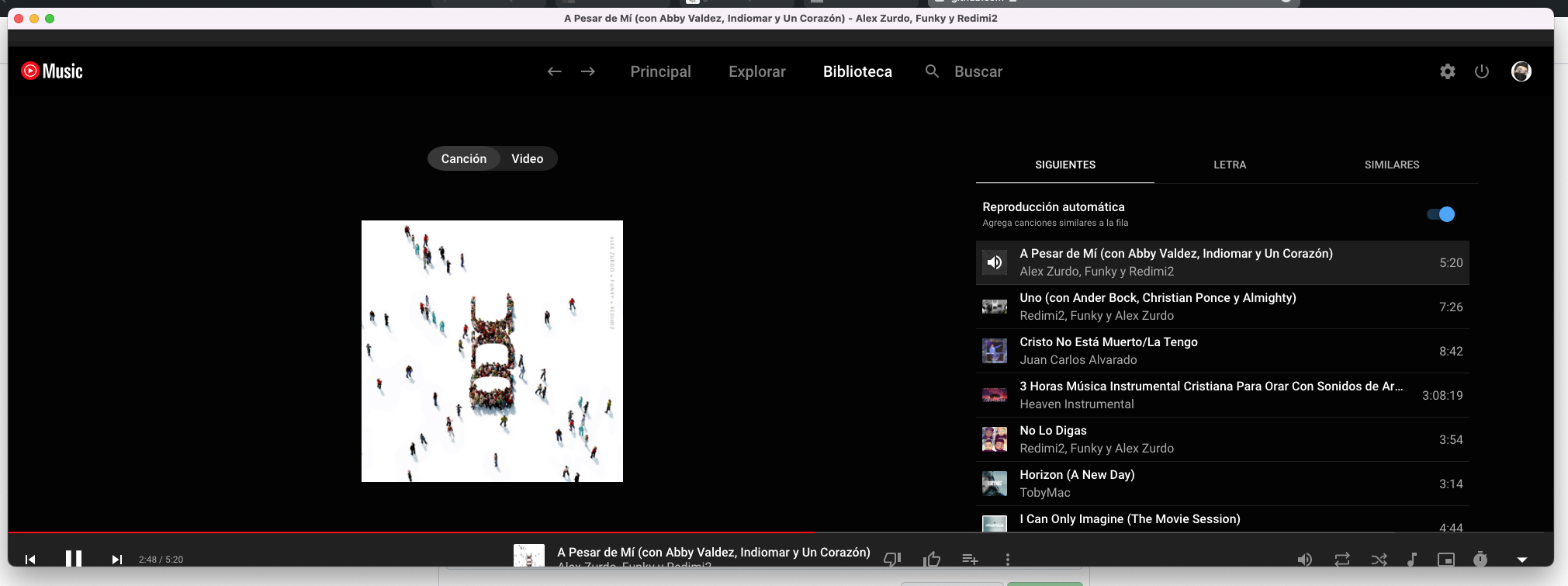Play 'Horizon (A New Day)' from queue
The image size is (1568, 586).
point(1222,484)
